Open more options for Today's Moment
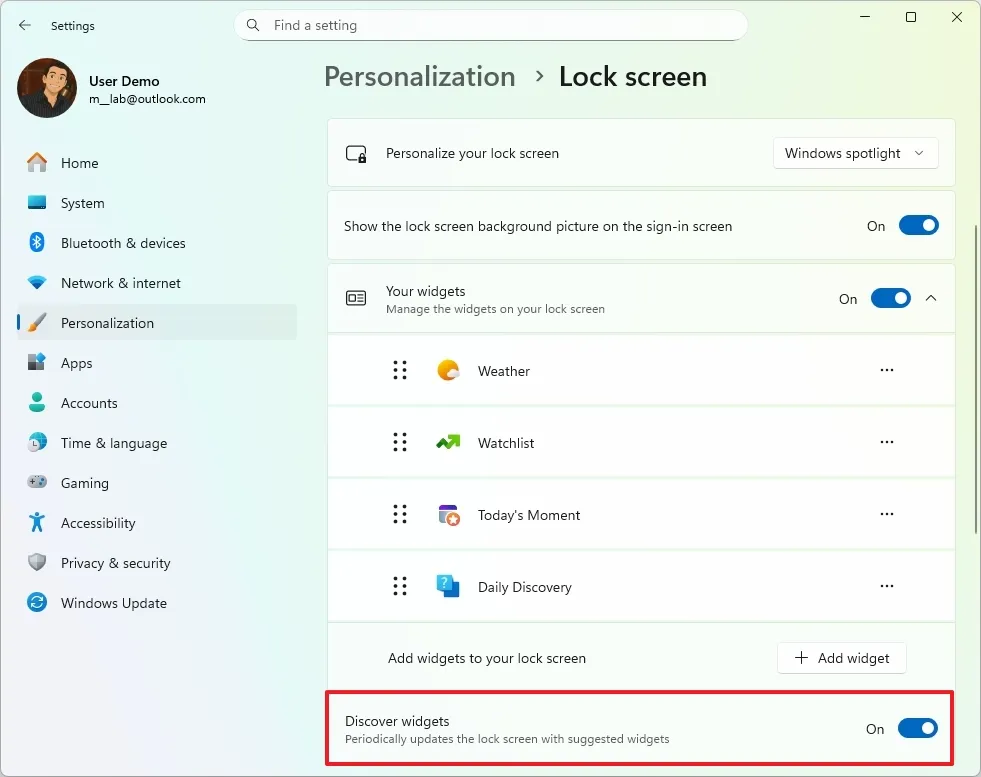The width and height of the screenshot is (981, 777). coord(886,514)
